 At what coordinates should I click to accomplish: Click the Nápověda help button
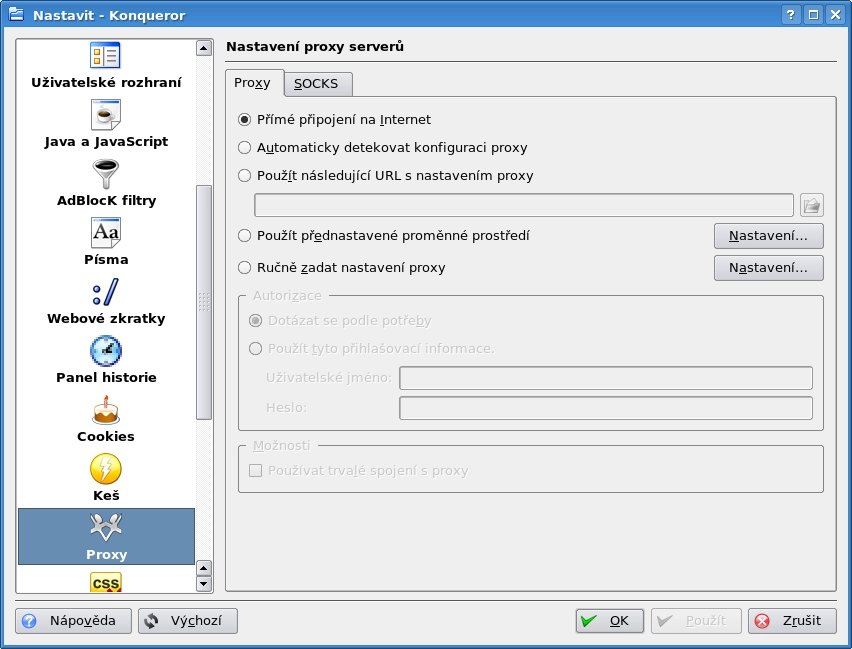click(73, 621)
